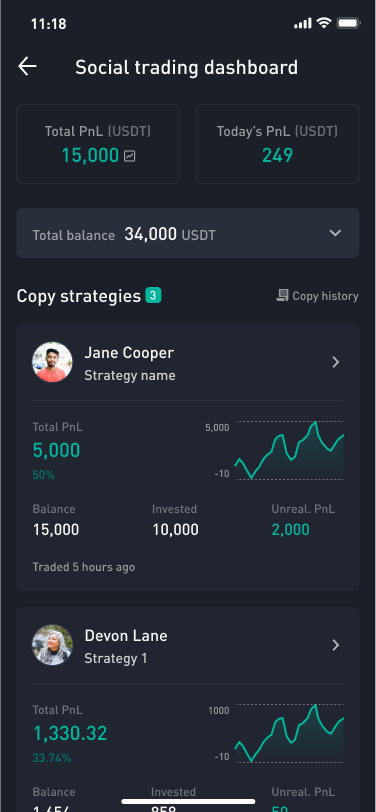Viewport: 376px width, 812px height.
Task: Tap the Strategy 1 label under Devon Lane
Action: click(x=115, y=658)
